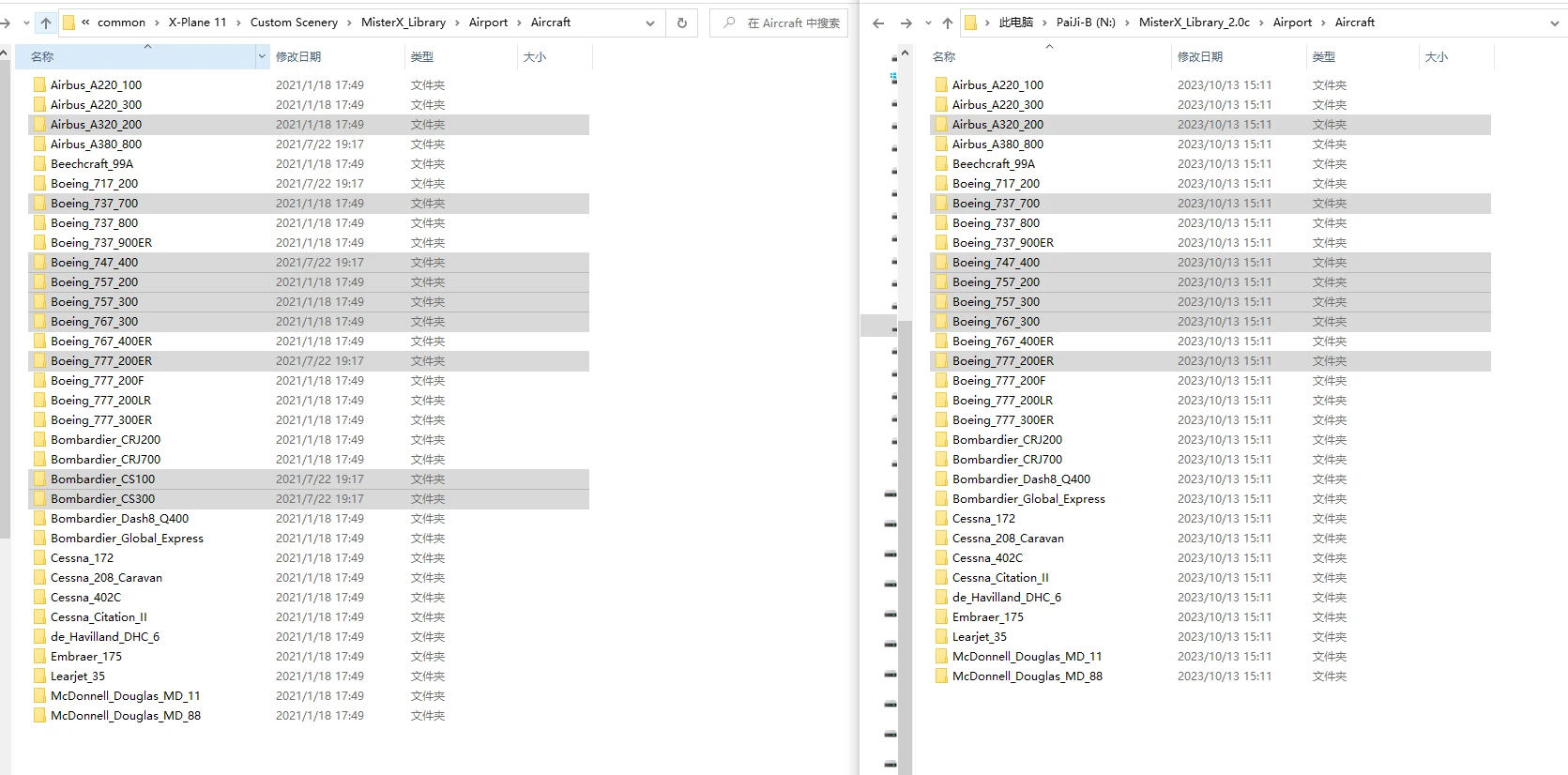Select Boeing_777_200LR in left window
This screenshot has height=775, width=1568.
tap(309, 400)
